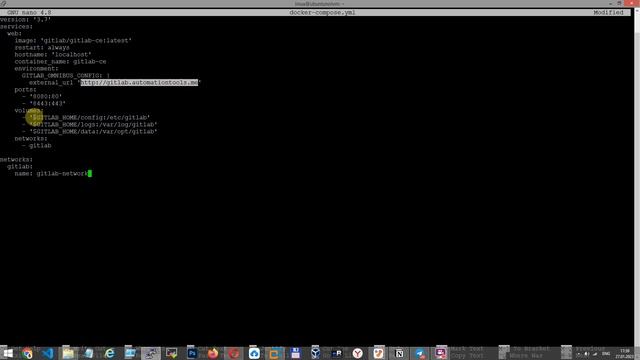The height and width of the screenshot is (360, 640).
Task: Place cursor on highlighted gitlab.automationtools.md URL
Action: pyautogui.click(x=139, y=82)
